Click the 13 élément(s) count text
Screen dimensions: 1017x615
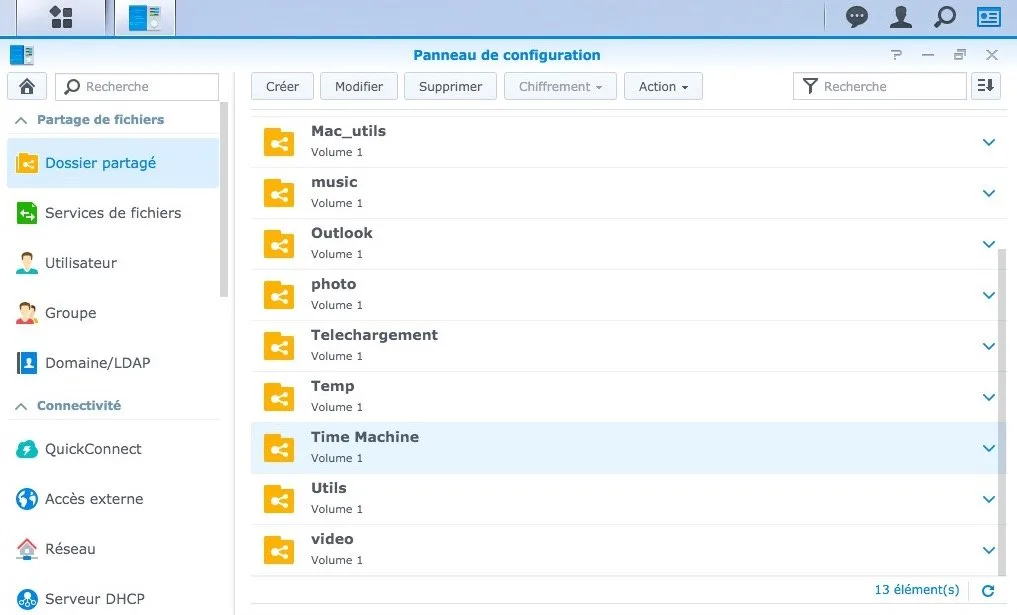click(916, 590)
